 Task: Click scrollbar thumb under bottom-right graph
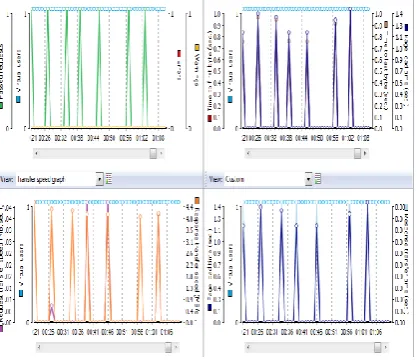click(377, 347)
